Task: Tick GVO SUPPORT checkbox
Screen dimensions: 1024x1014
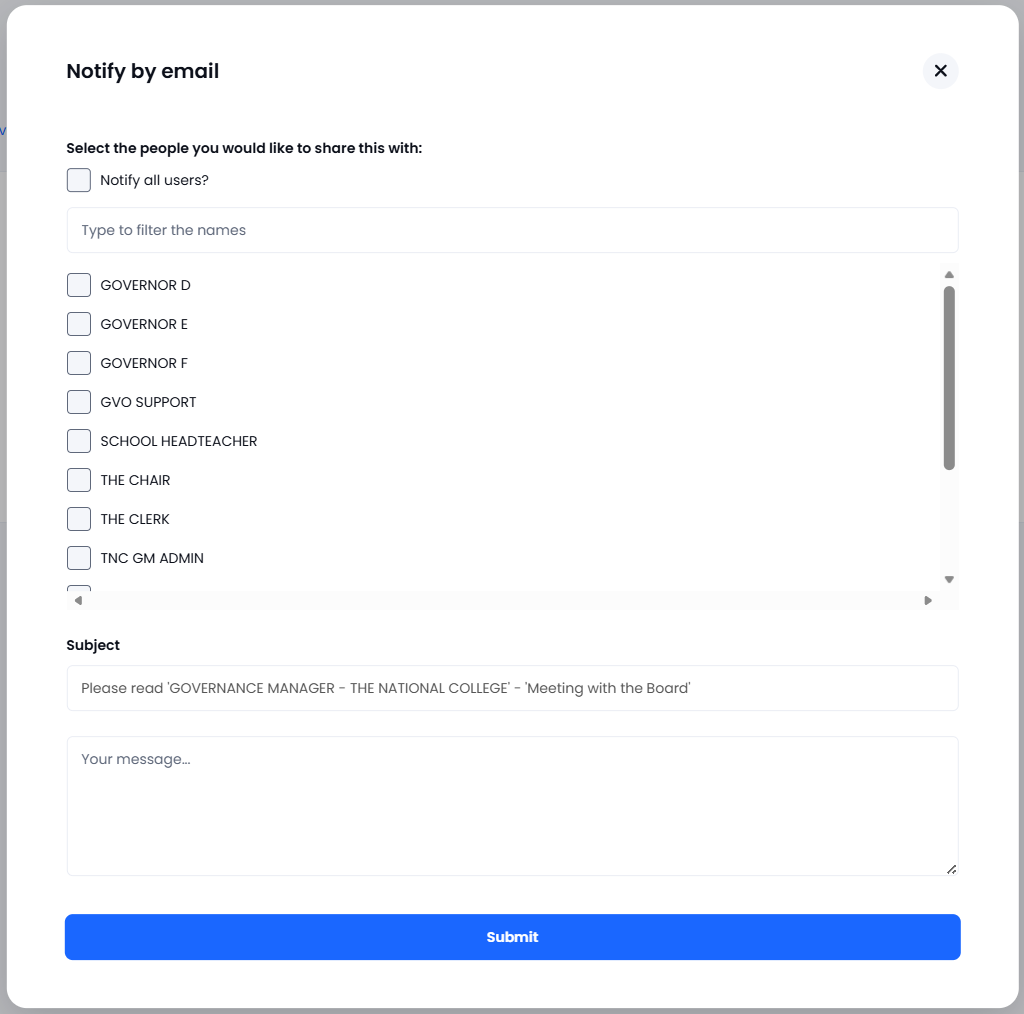Action: (x=78, y=402)
